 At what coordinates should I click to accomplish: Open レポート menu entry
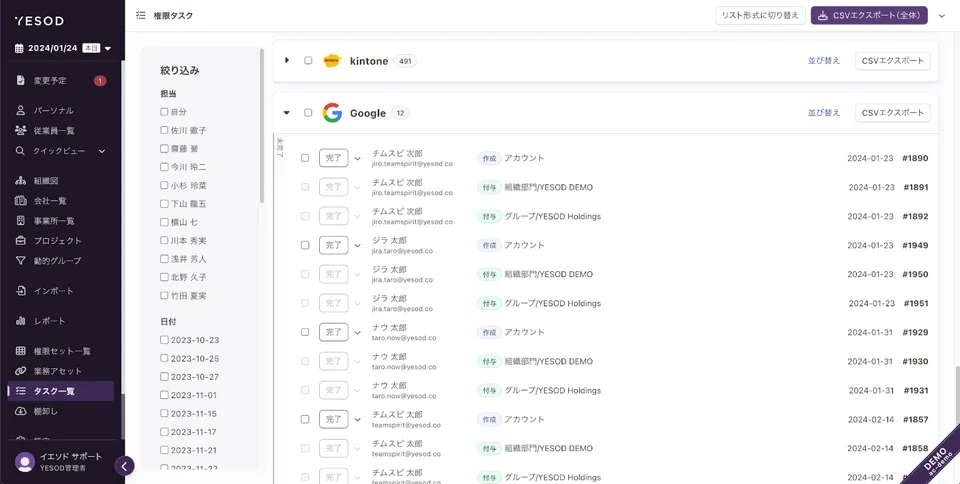click(50, 321)
